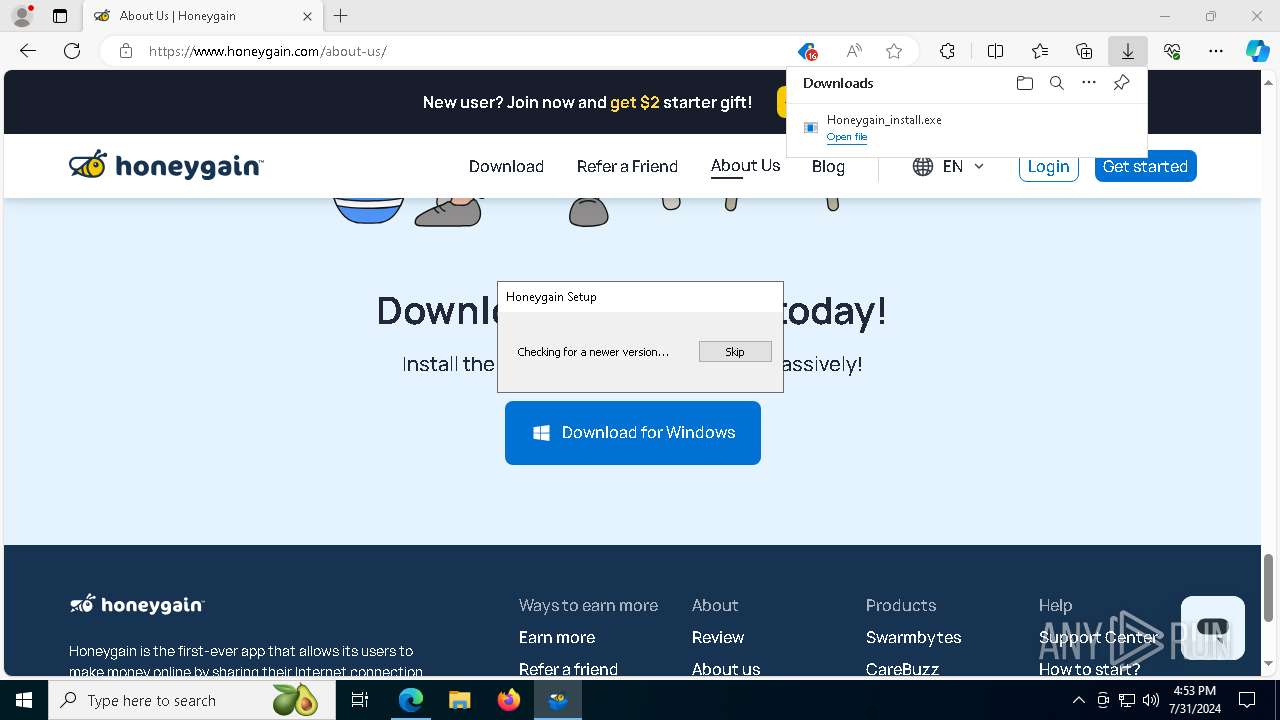Image resolution: width=1280 pixels, height=720 pixels.
Task: Click the taskbar search box
Action: 192,700
